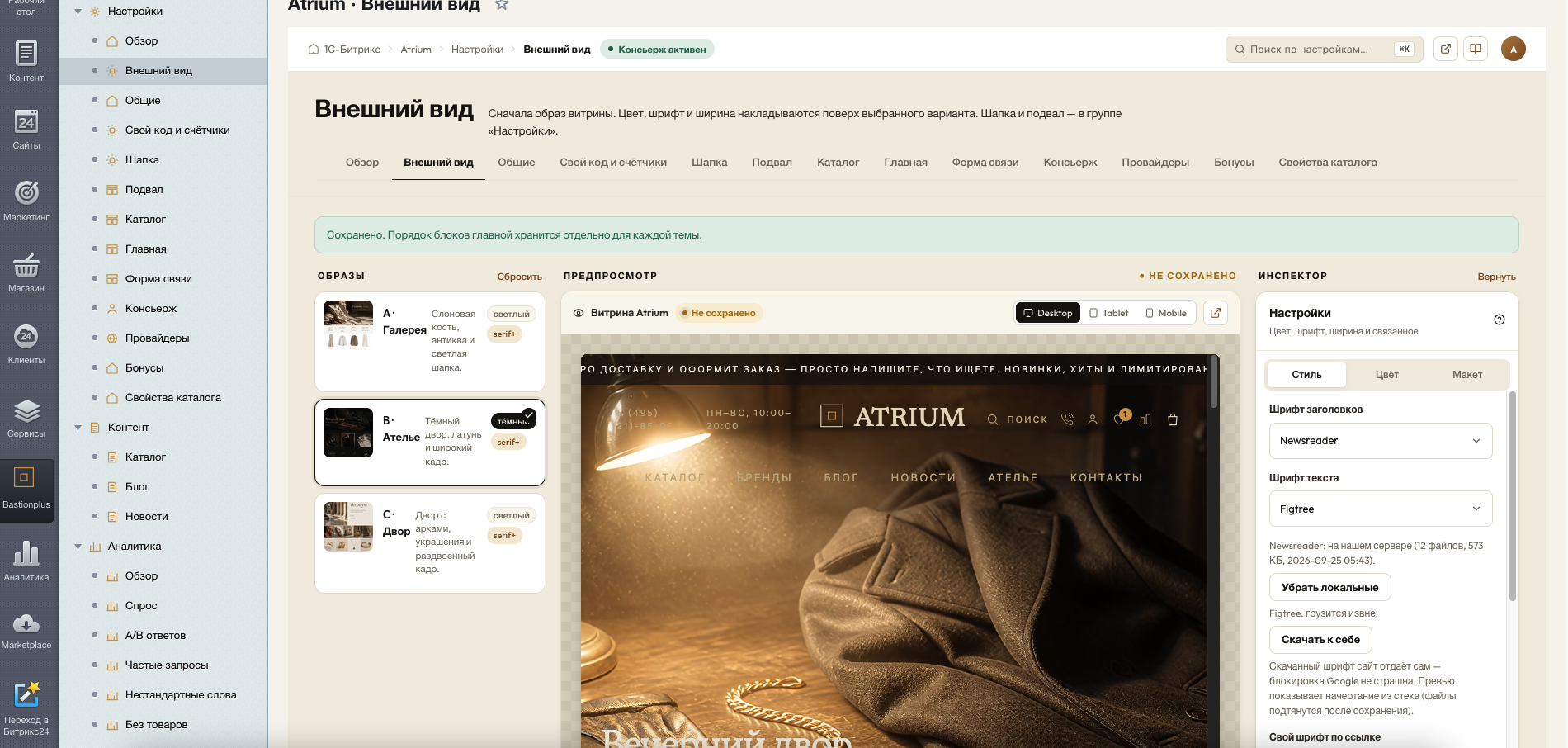The height and width of the screenshot is (748, 1568).
Task: Click the Сбросить link above themes
Action: [519, 277]
